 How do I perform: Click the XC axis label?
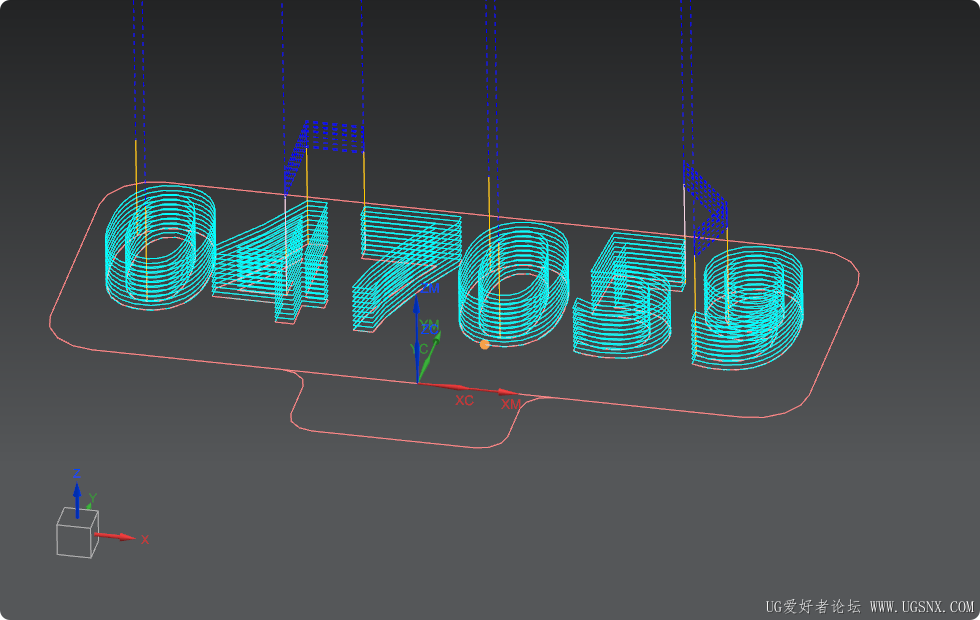464,400
